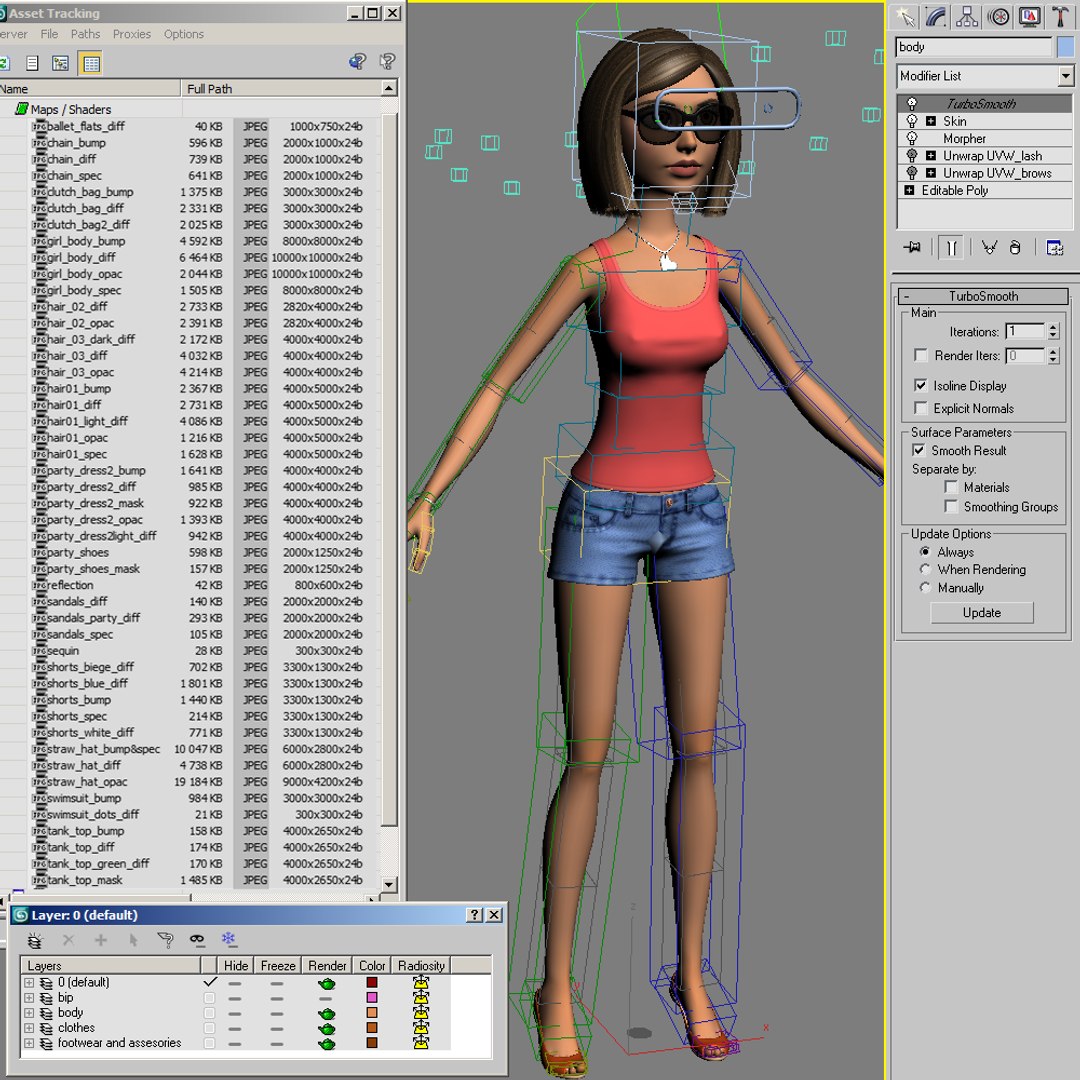Expand footwear and assesories layer
This screenshot has width=1080, height=1080.
(29, 1043)
